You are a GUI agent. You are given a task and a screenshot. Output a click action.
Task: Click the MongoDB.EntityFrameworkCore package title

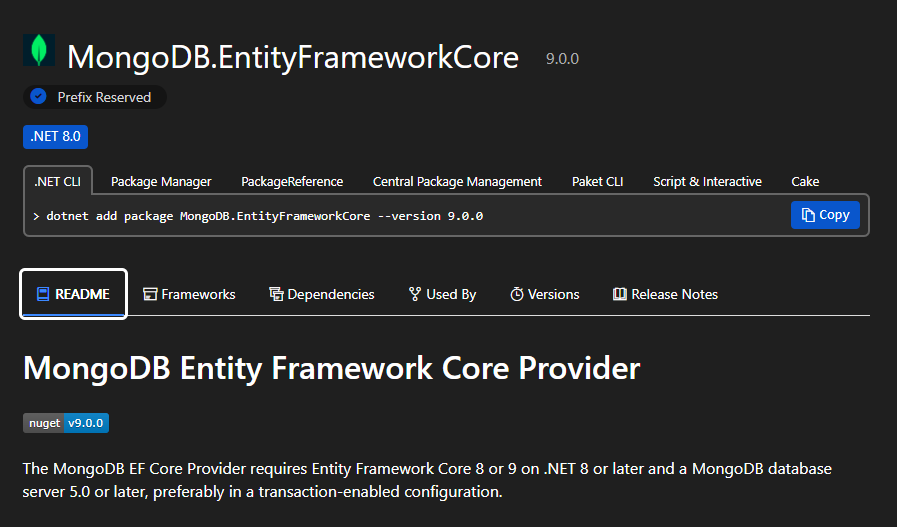[x=293, y=57]
